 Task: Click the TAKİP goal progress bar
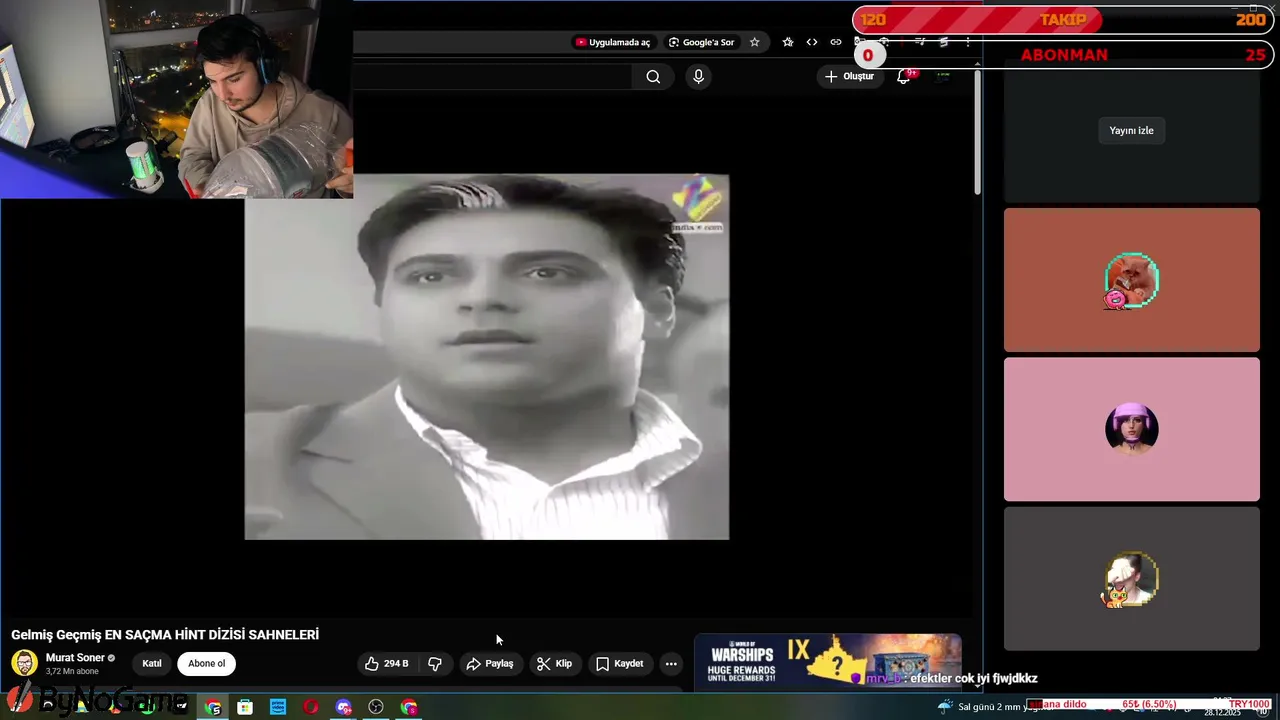click(1061, 20)
